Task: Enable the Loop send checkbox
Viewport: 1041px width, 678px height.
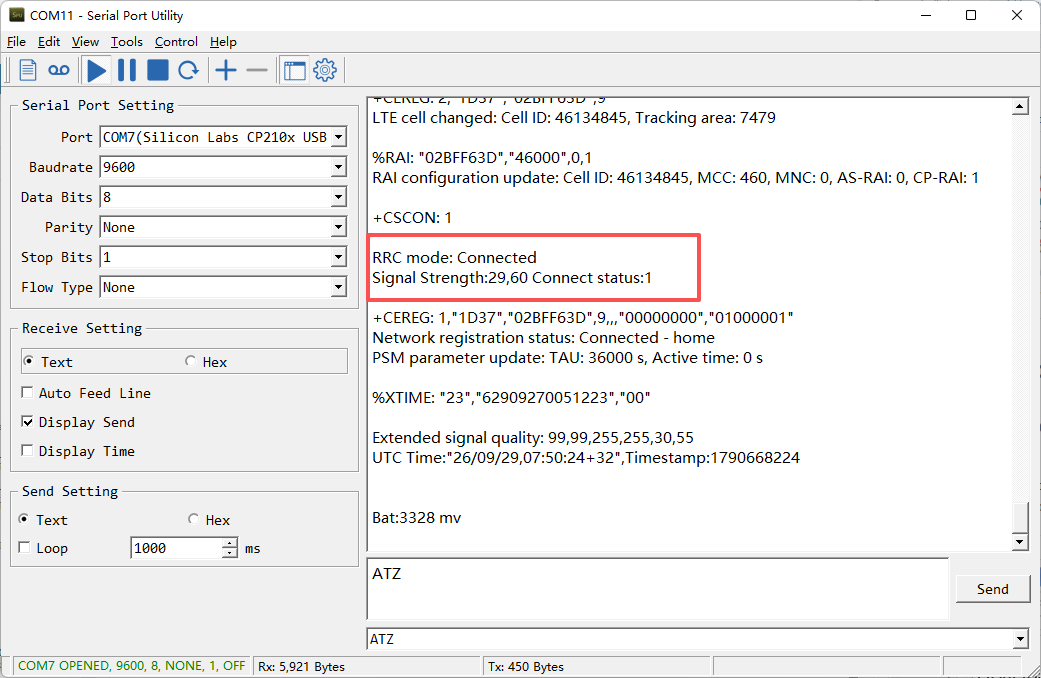Action: click(x=25, y=548)
